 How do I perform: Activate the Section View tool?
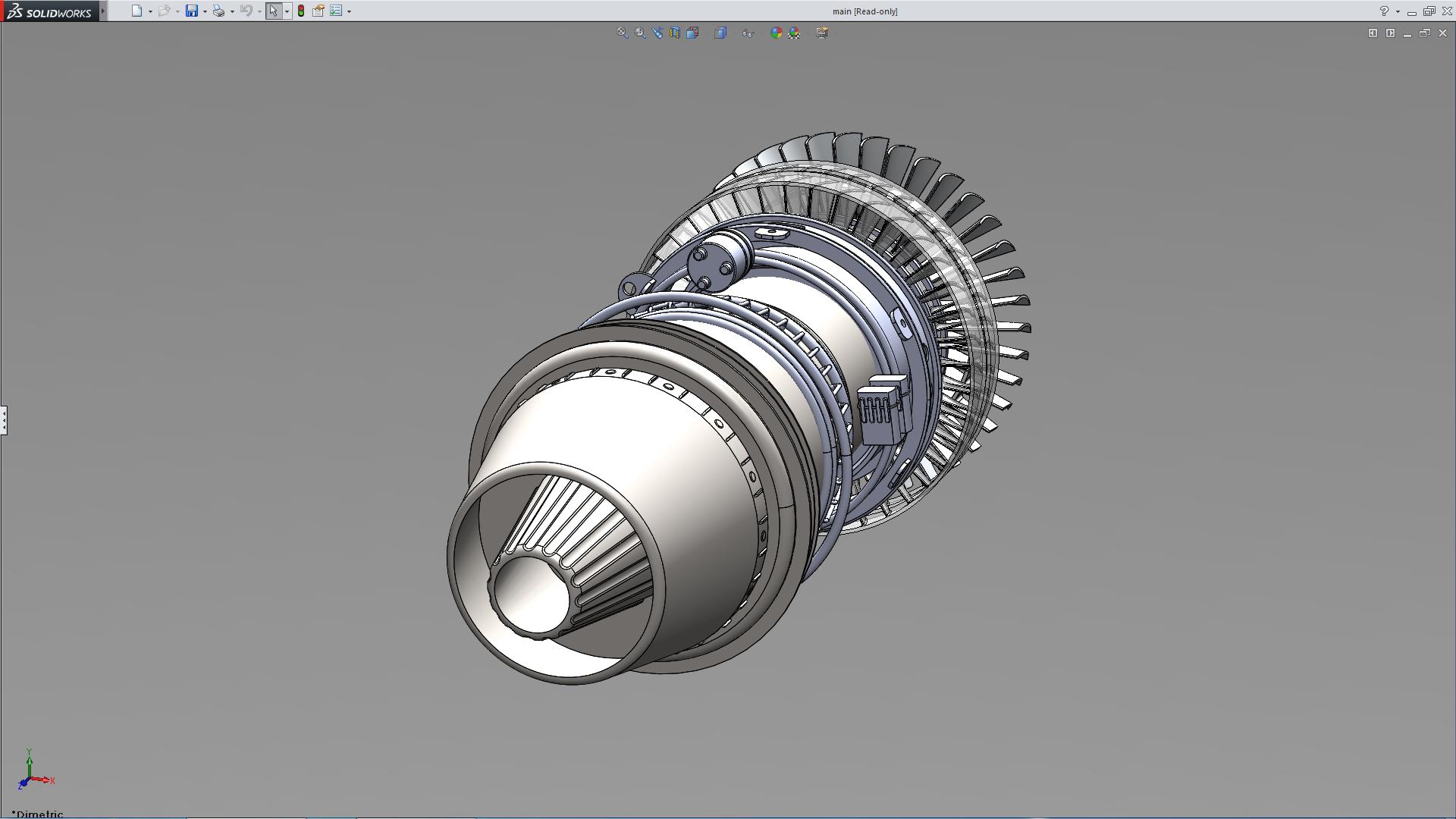675,33
